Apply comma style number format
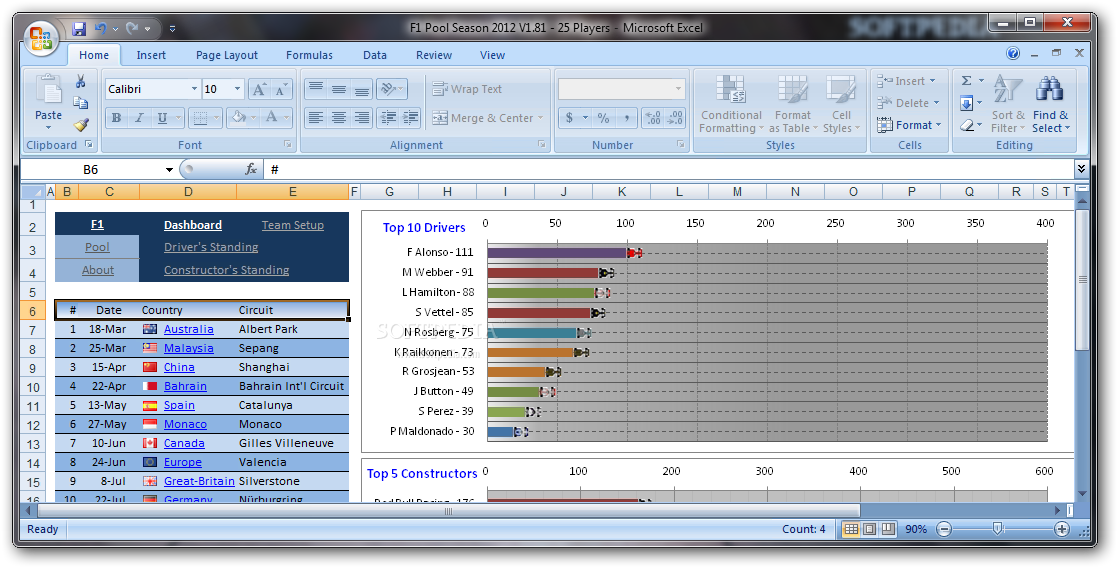Screen dimensions: 1118x568 click(626, 118)
